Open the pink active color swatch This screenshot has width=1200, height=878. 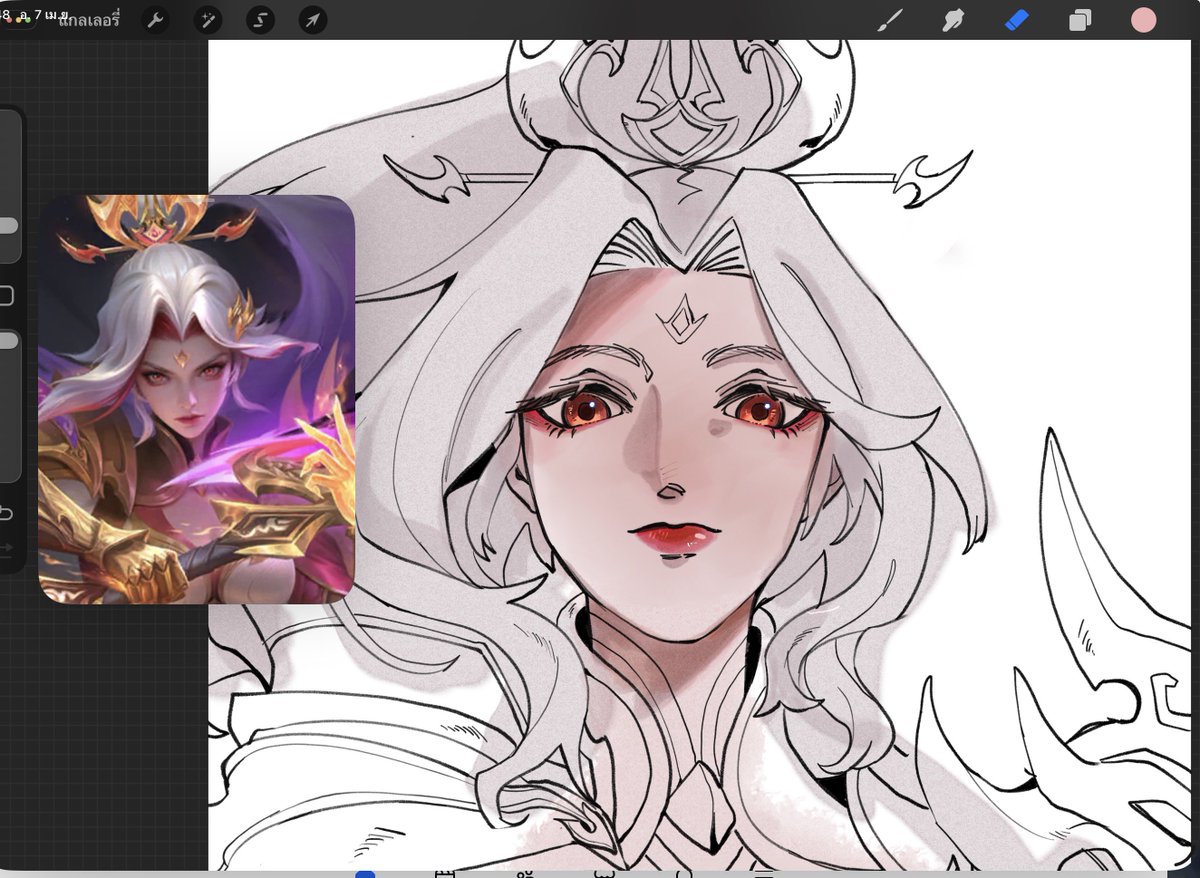click(x=1144, y=20)
